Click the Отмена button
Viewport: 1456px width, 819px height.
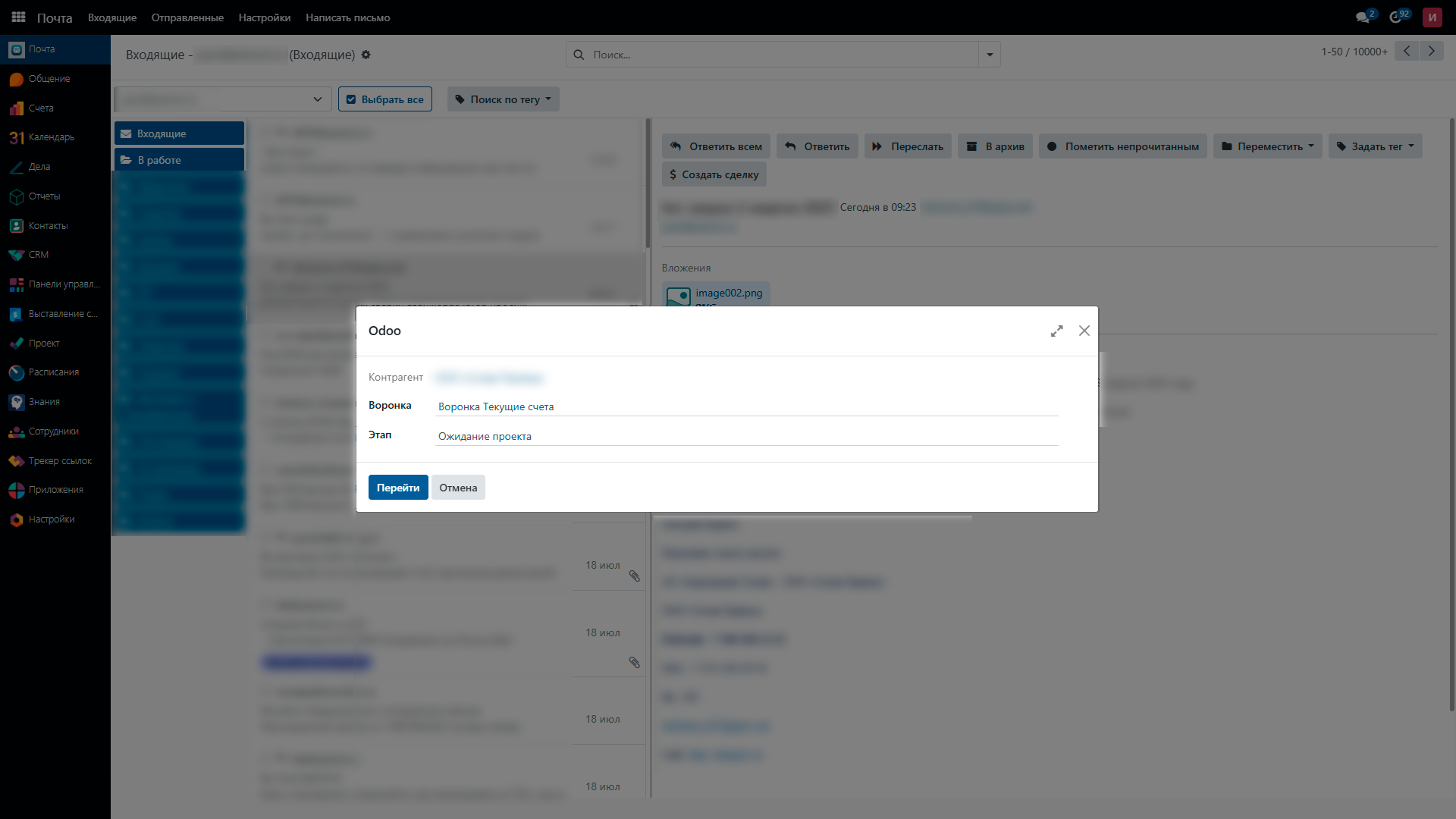pyautogui.click(x=458, y=488)
